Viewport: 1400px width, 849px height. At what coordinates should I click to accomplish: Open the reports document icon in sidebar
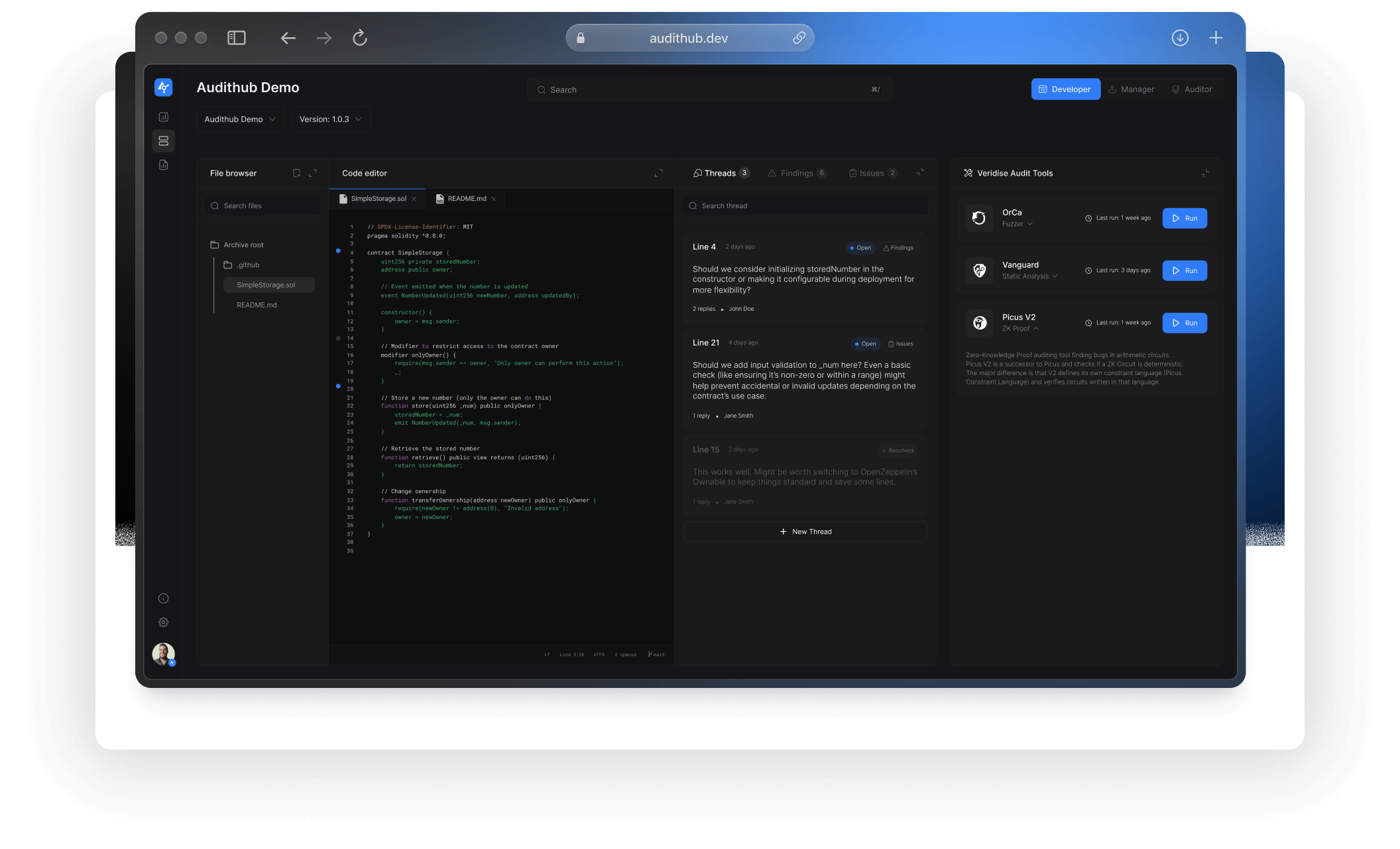[163, 165]
